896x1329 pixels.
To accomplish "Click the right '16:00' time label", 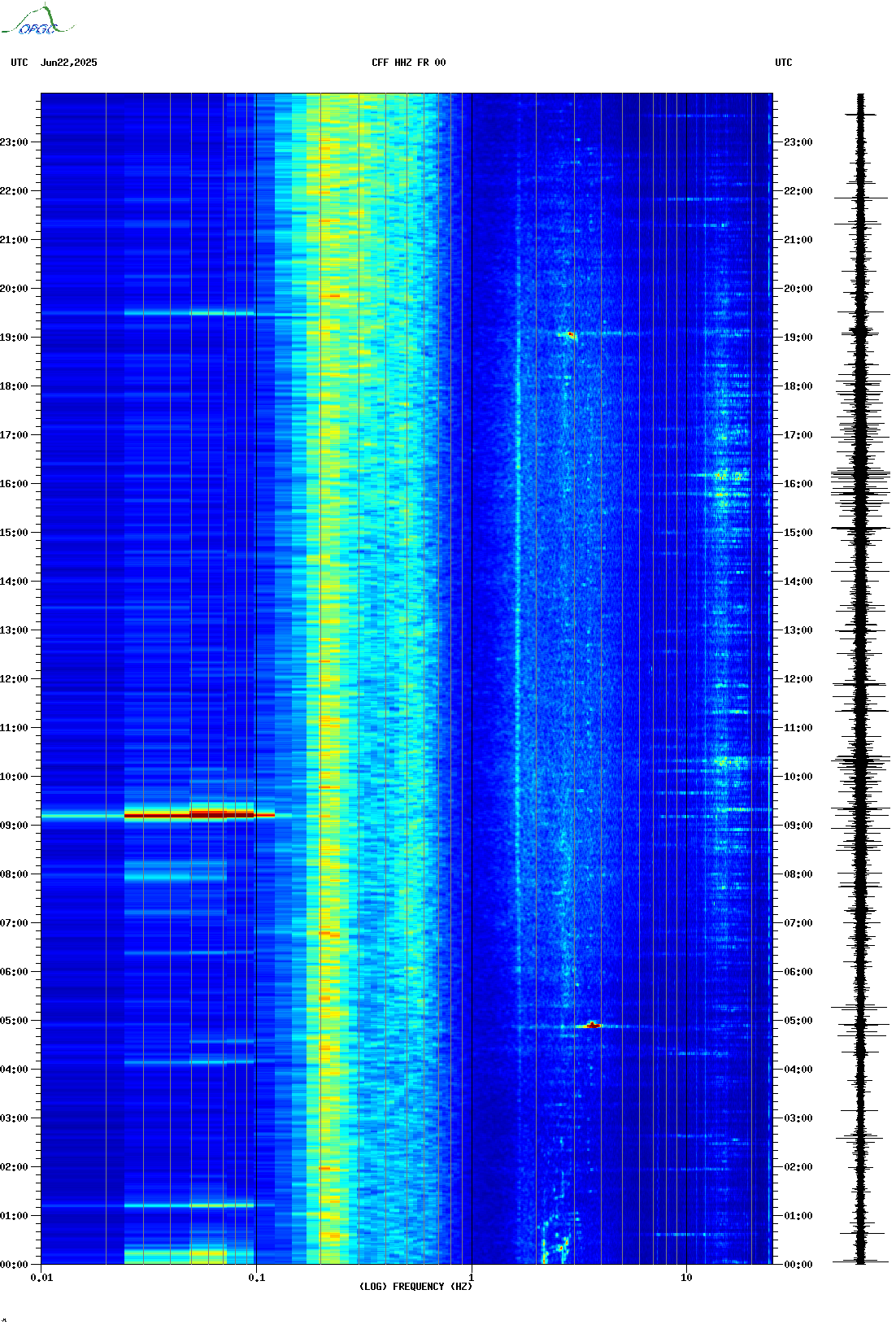I will click(798, 484).
